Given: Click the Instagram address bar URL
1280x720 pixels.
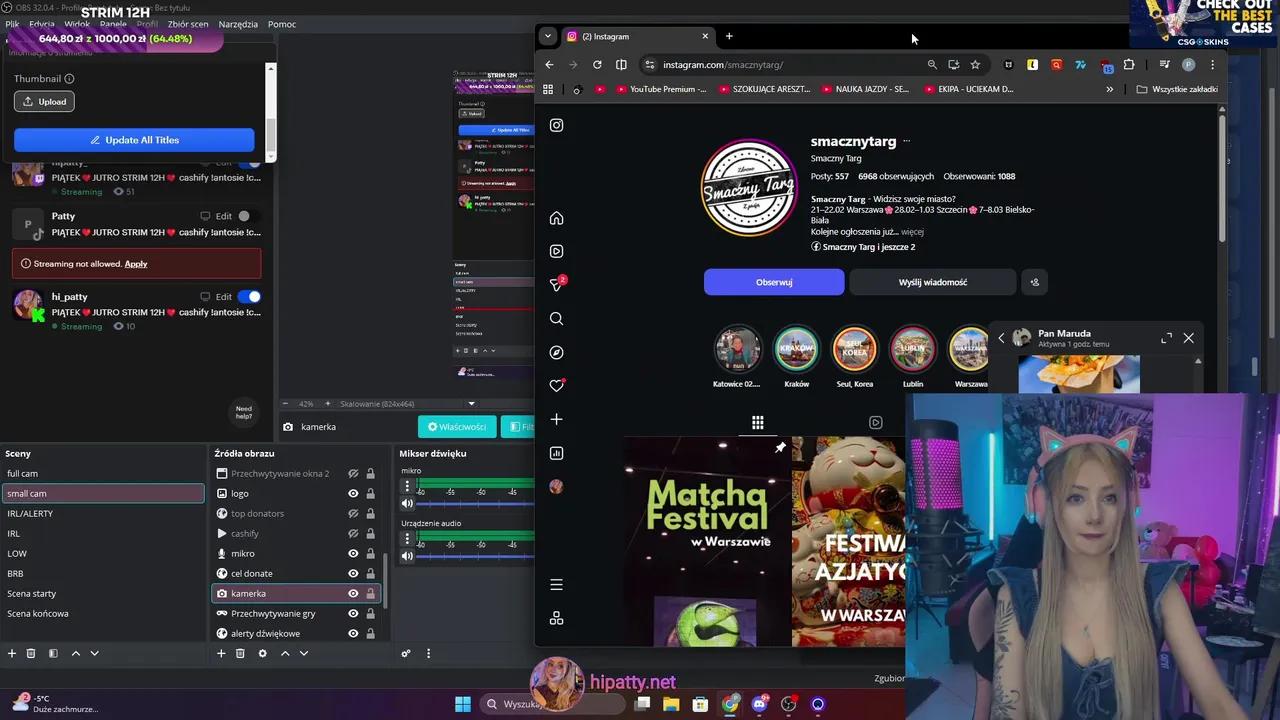Looking at the screenshot, I should (723, 64).
